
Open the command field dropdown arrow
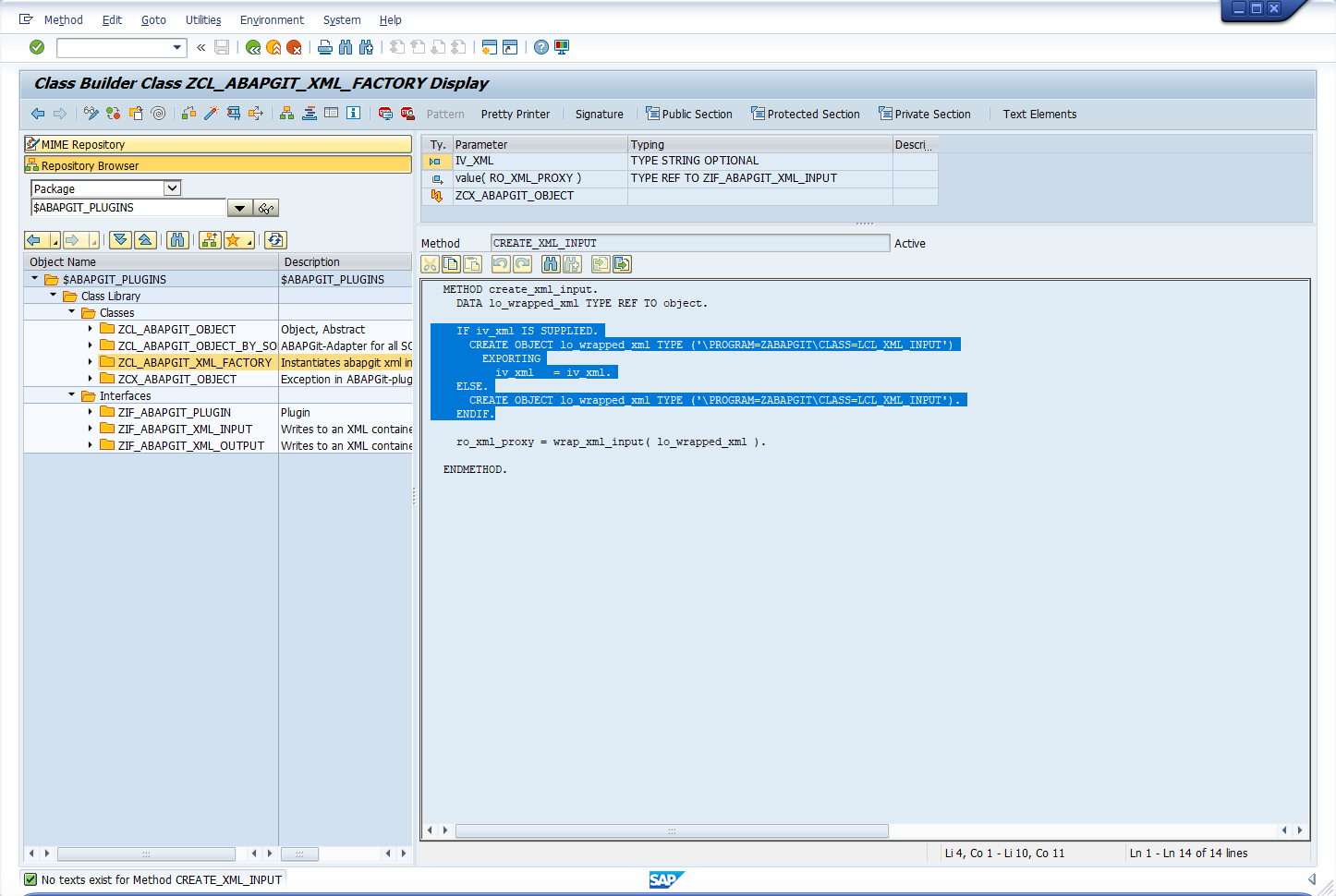pos(177,47)
